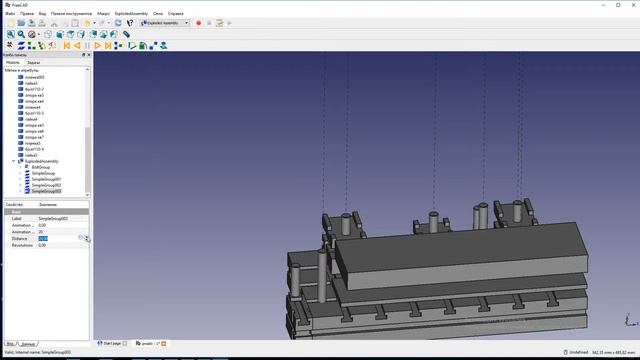The image size is (640, 360).
Task: Open the draw style dropdown arrow
Action: click(38, 35)
